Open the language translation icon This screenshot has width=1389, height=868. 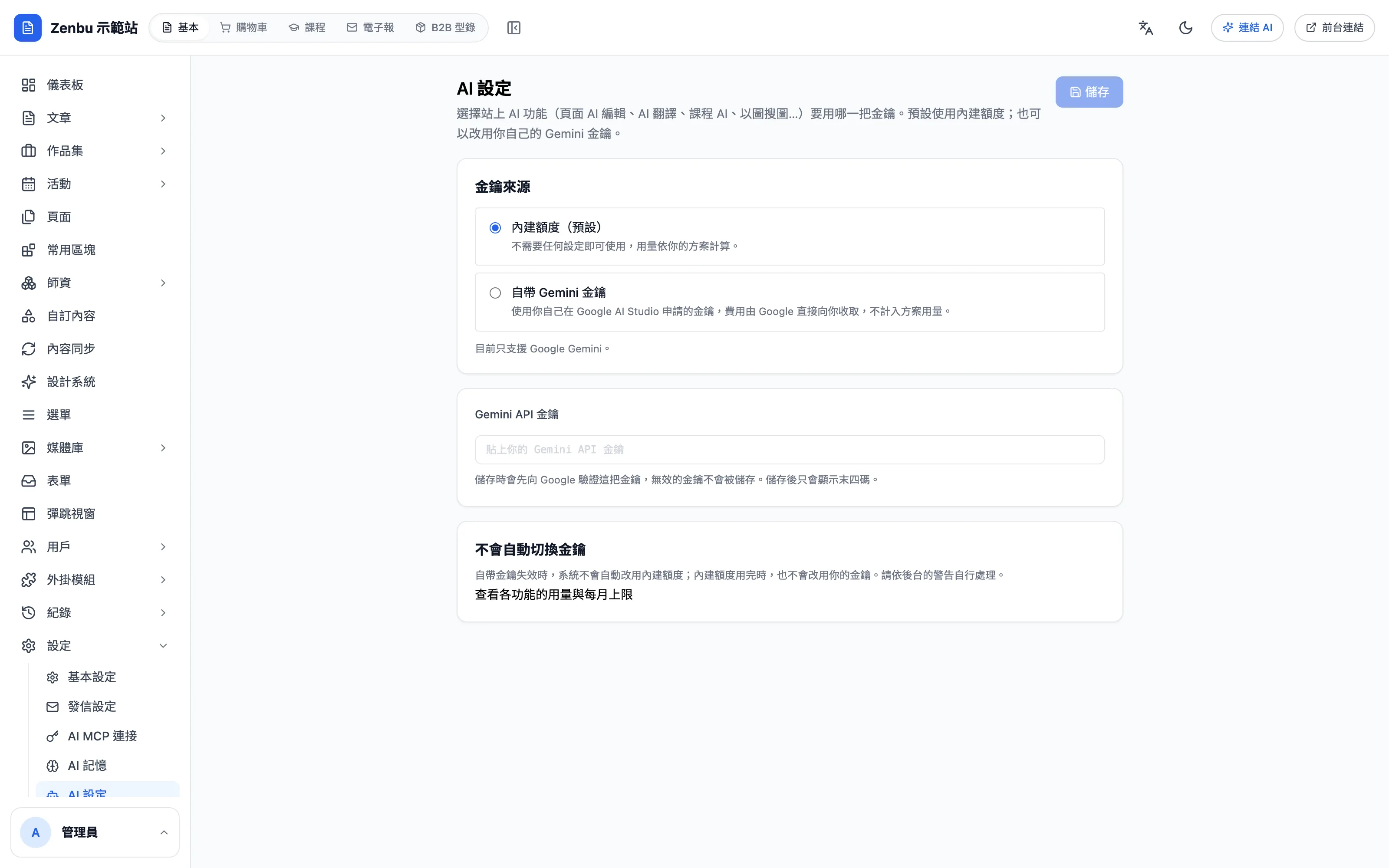pos(1145,27)
